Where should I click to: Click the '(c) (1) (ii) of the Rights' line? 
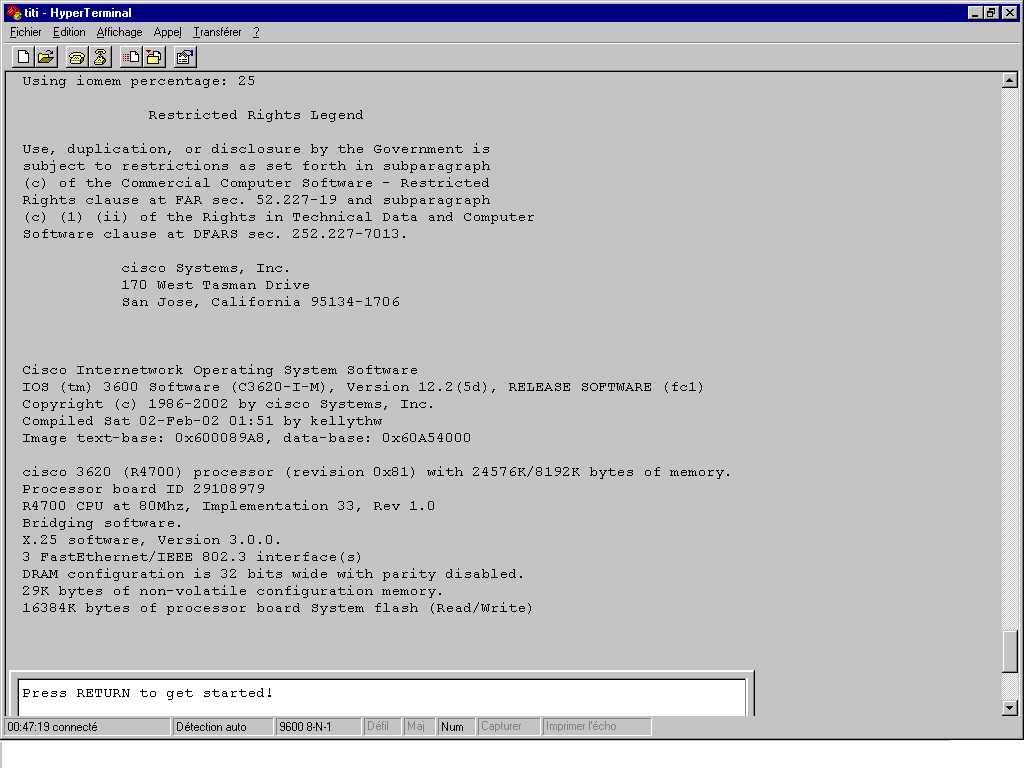pos(278,217)
